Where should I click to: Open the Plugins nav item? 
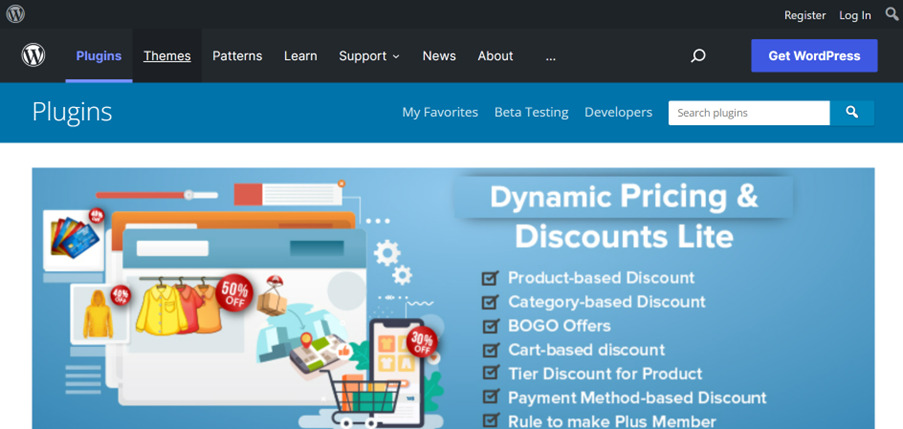99,56
